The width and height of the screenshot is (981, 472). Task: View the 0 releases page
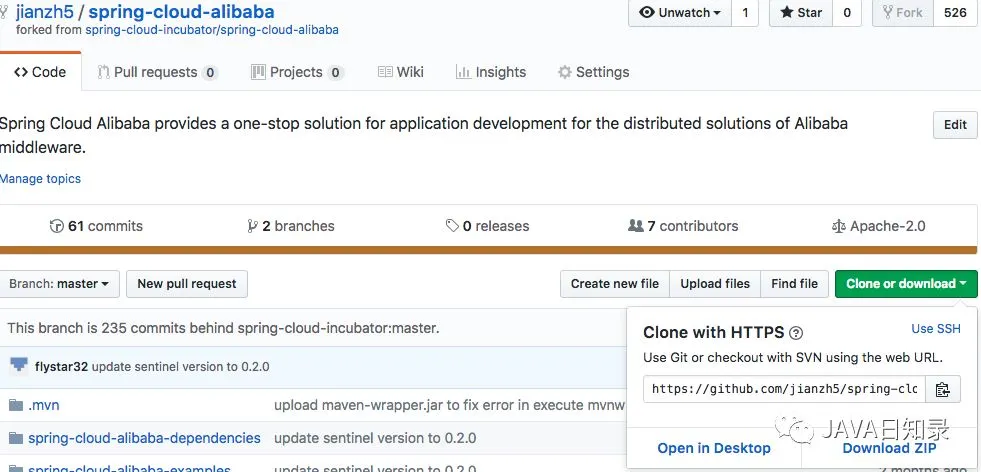[x=487, y=226]
